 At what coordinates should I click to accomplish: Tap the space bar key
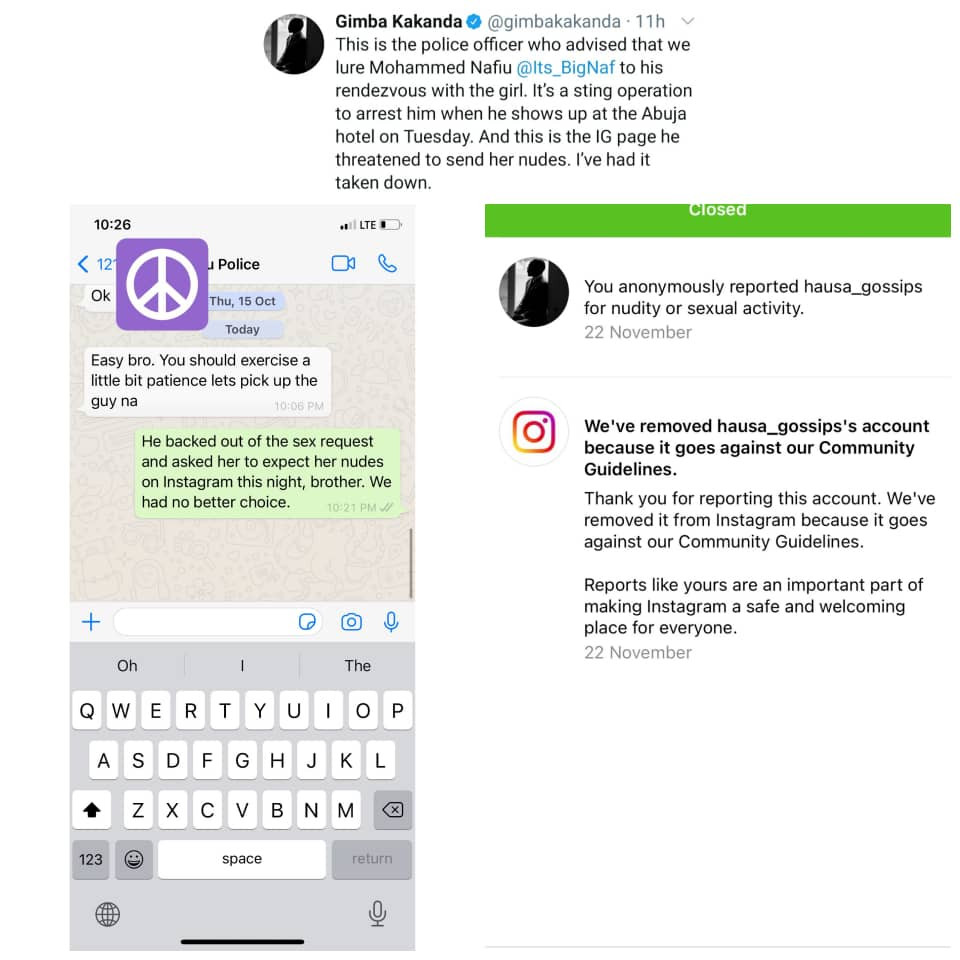click(x=242, y=859)
